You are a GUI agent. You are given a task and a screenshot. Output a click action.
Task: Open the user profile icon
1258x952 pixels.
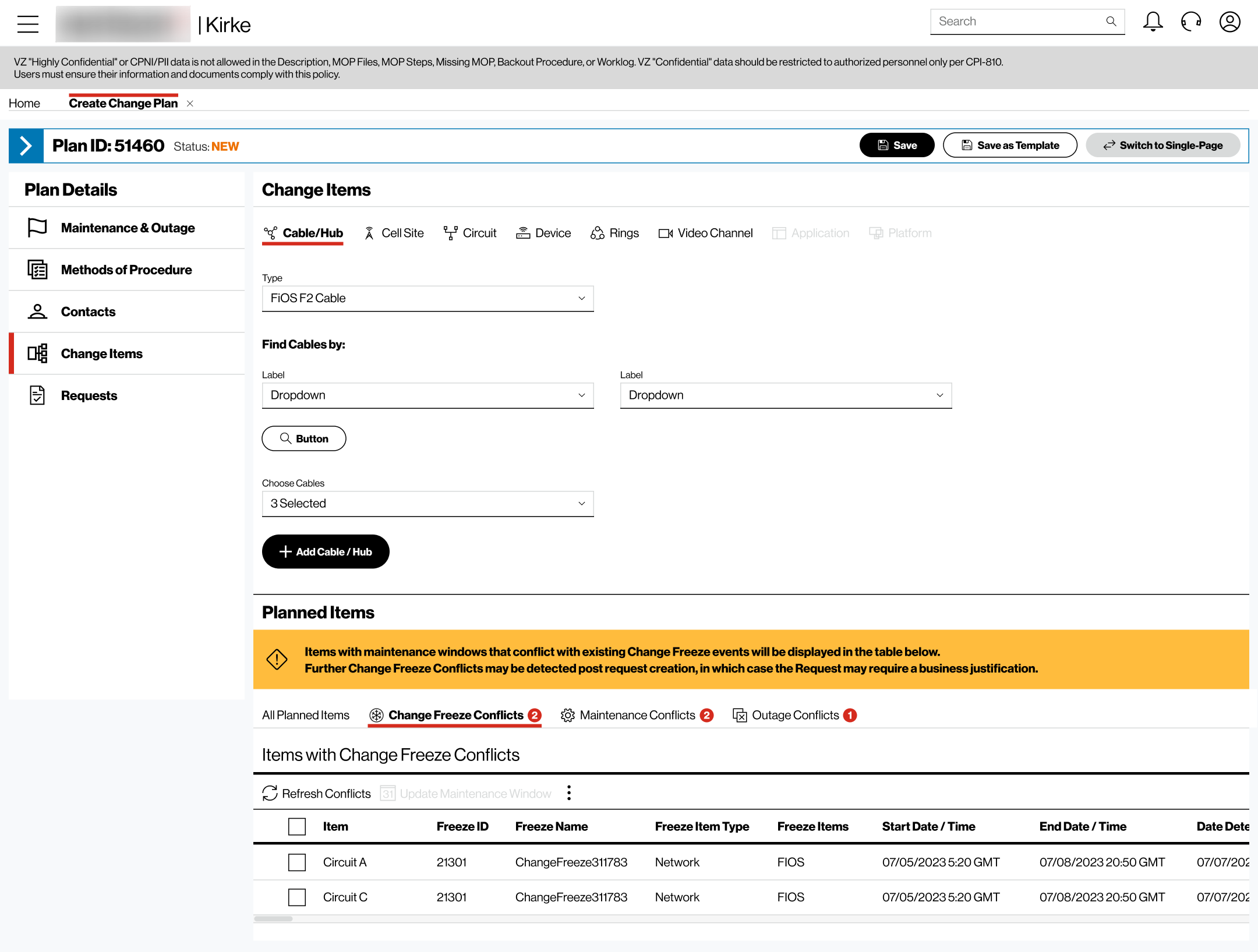tap(1230, 22)
